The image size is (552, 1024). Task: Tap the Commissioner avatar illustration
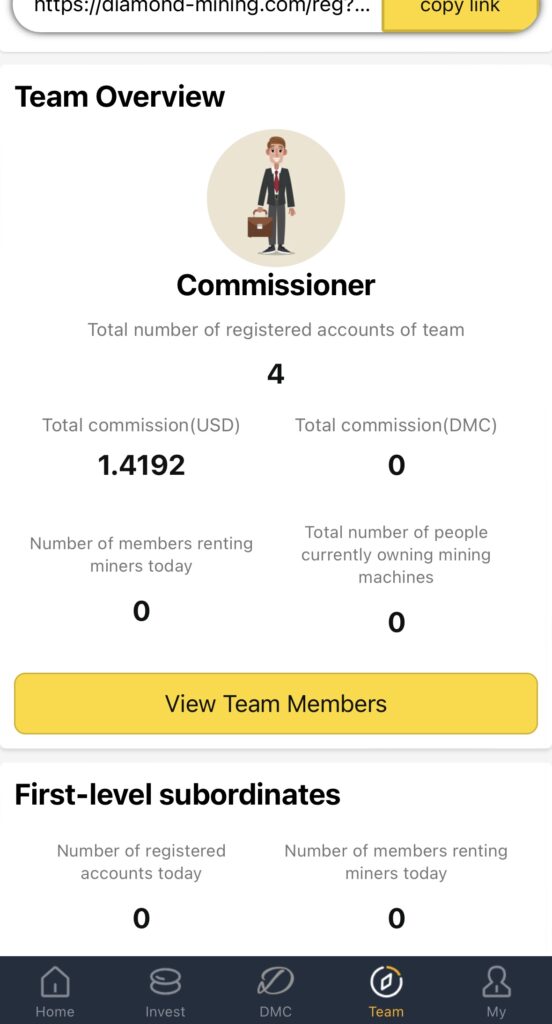coord(276,197)
